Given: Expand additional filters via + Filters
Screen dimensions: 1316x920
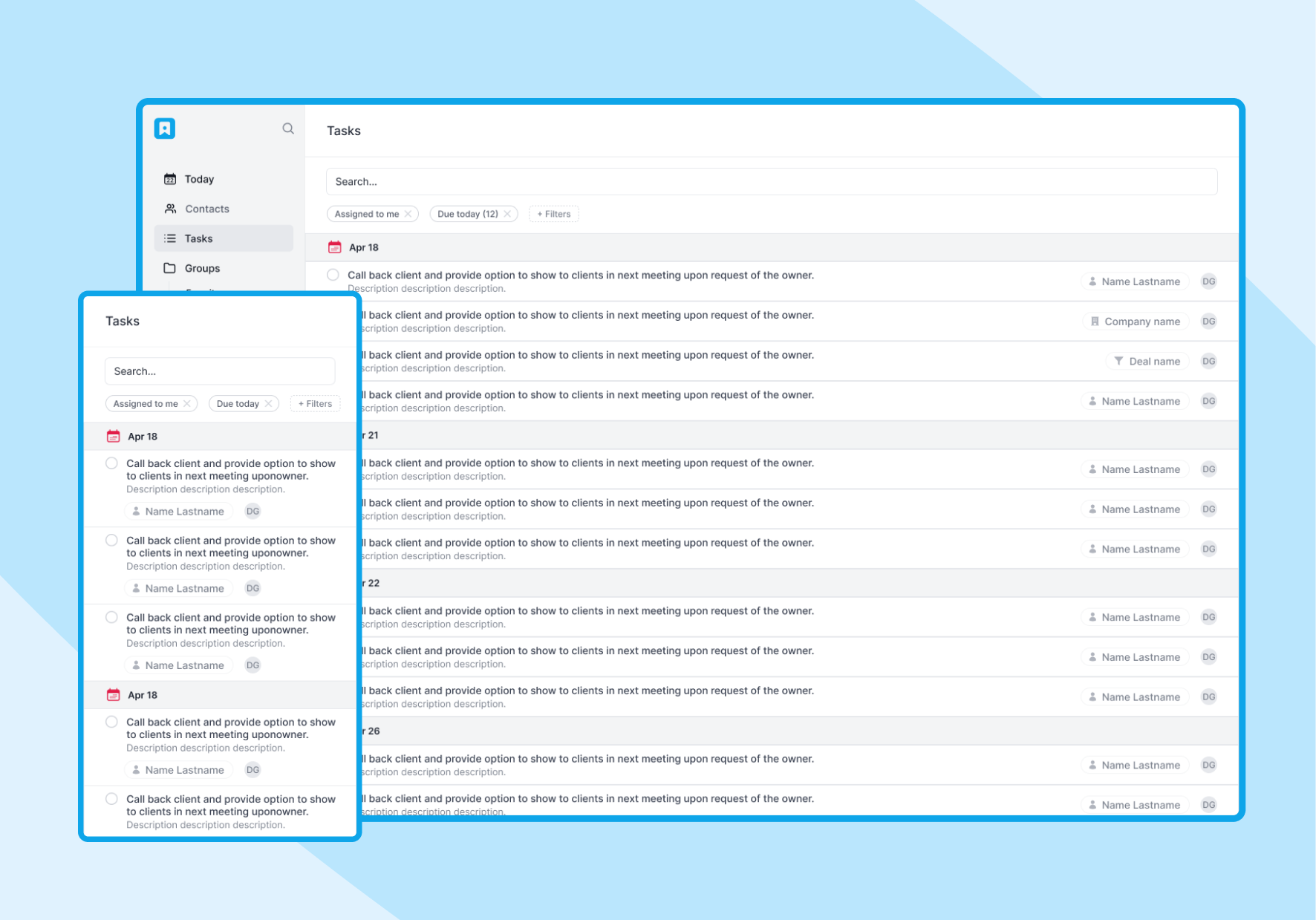Looking at the screenshot, I should pyautogui.click(x=553, y=214).
